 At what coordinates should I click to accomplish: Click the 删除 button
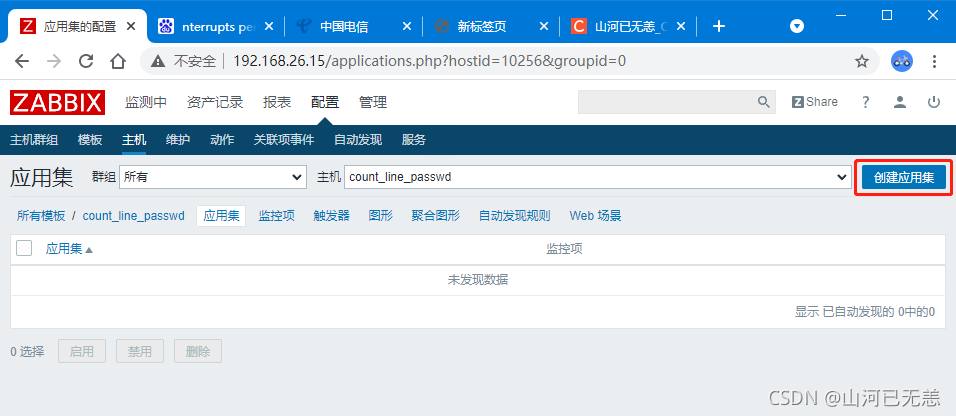tap(198, 351)
